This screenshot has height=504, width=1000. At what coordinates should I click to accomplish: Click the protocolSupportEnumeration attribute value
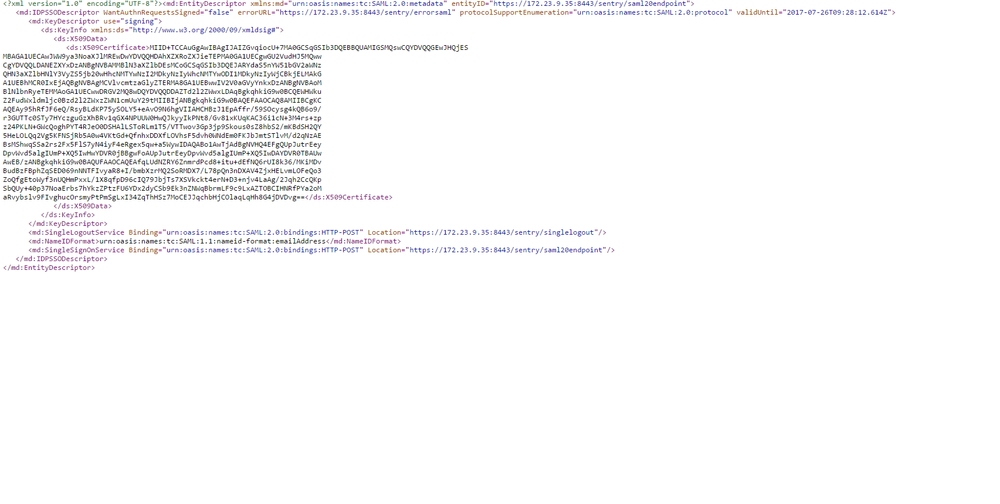pyautogui.click(x=652, y=13)
